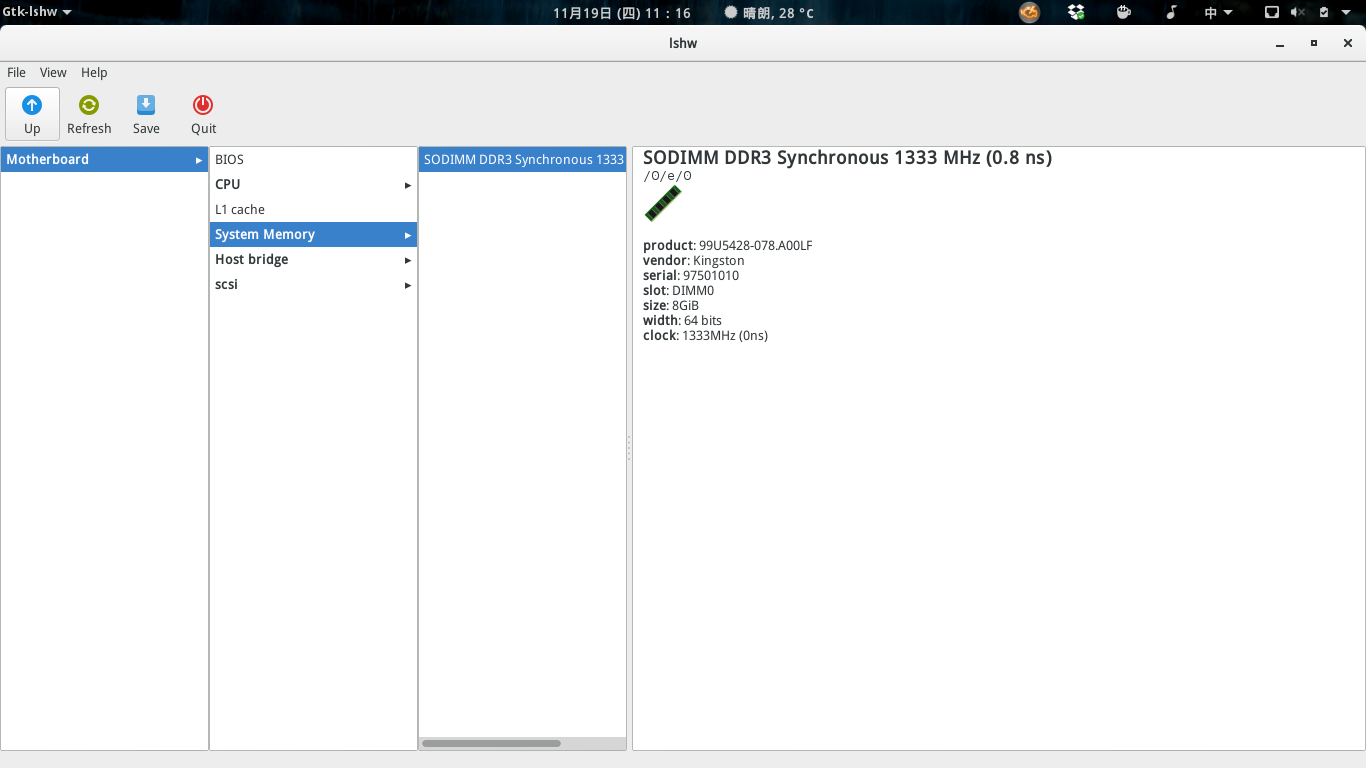Open the File menu

16,72
